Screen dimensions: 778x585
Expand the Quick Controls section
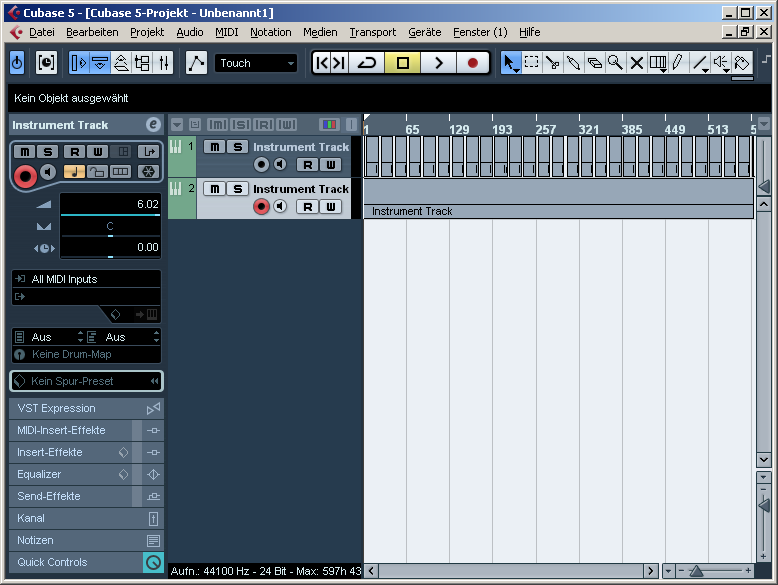tap(86, 562)
